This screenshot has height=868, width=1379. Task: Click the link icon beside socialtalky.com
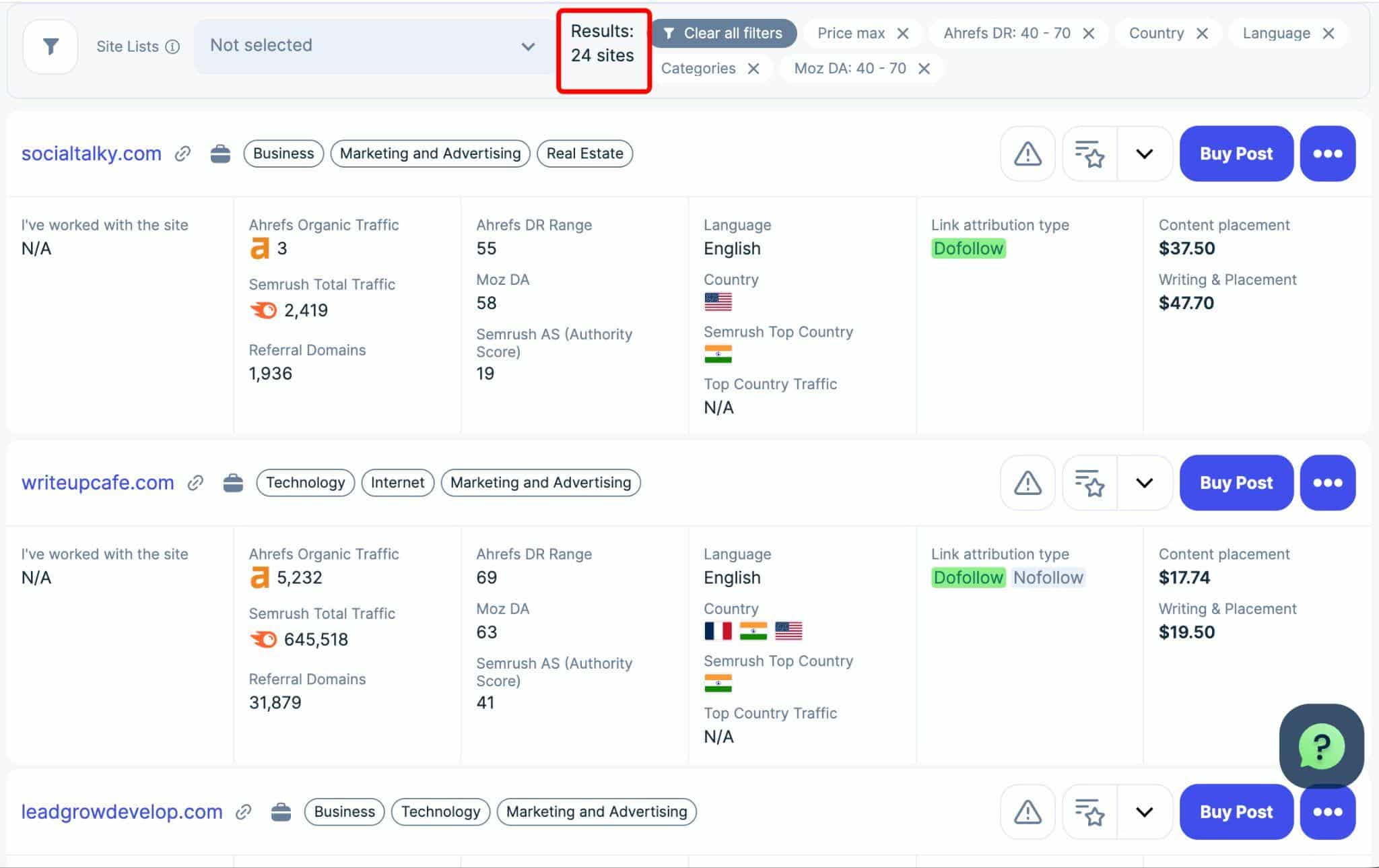point(182,154)
